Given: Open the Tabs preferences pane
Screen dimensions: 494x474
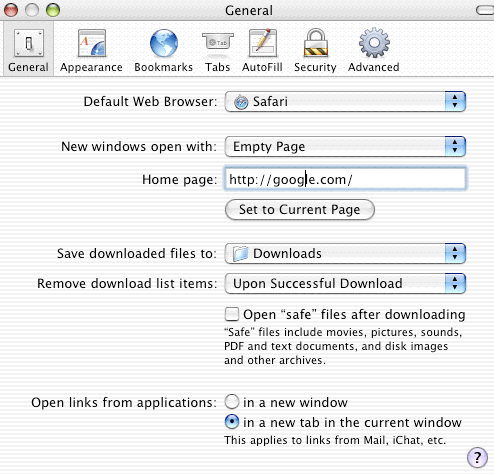Looking at the screenshot, I should pos(217,50).
